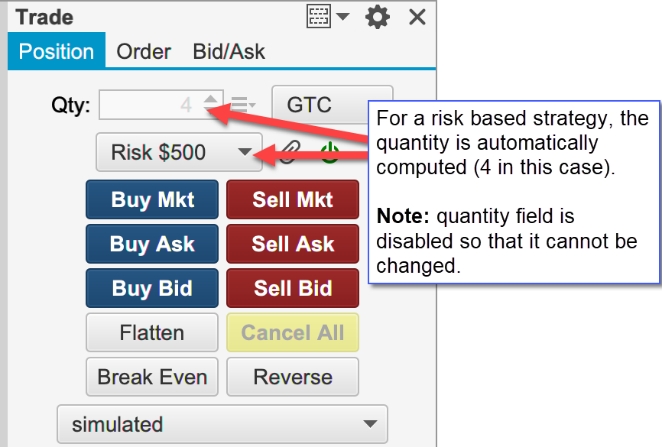662x447 pixels.
Task: Click the panel layout grid icon
Action: coord(318,17)
